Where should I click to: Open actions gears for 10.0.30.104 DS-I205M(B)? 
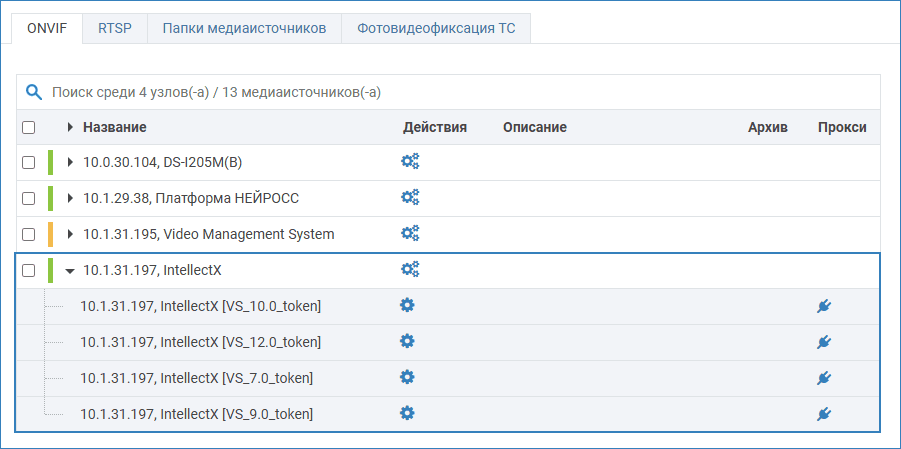point(410,161)
